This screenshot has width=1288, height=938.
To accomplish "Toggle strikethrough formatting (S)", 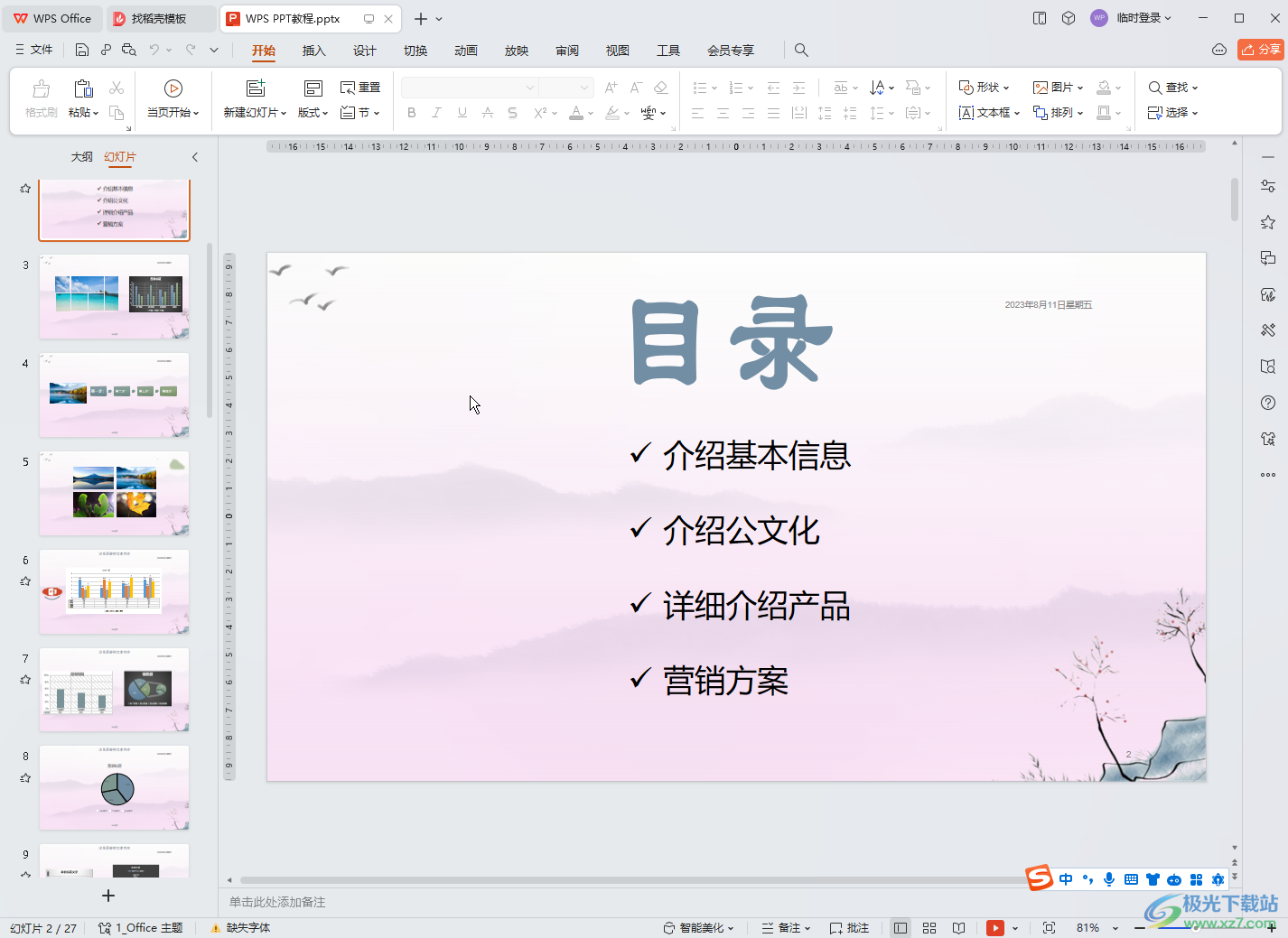I will click(512, 113).
